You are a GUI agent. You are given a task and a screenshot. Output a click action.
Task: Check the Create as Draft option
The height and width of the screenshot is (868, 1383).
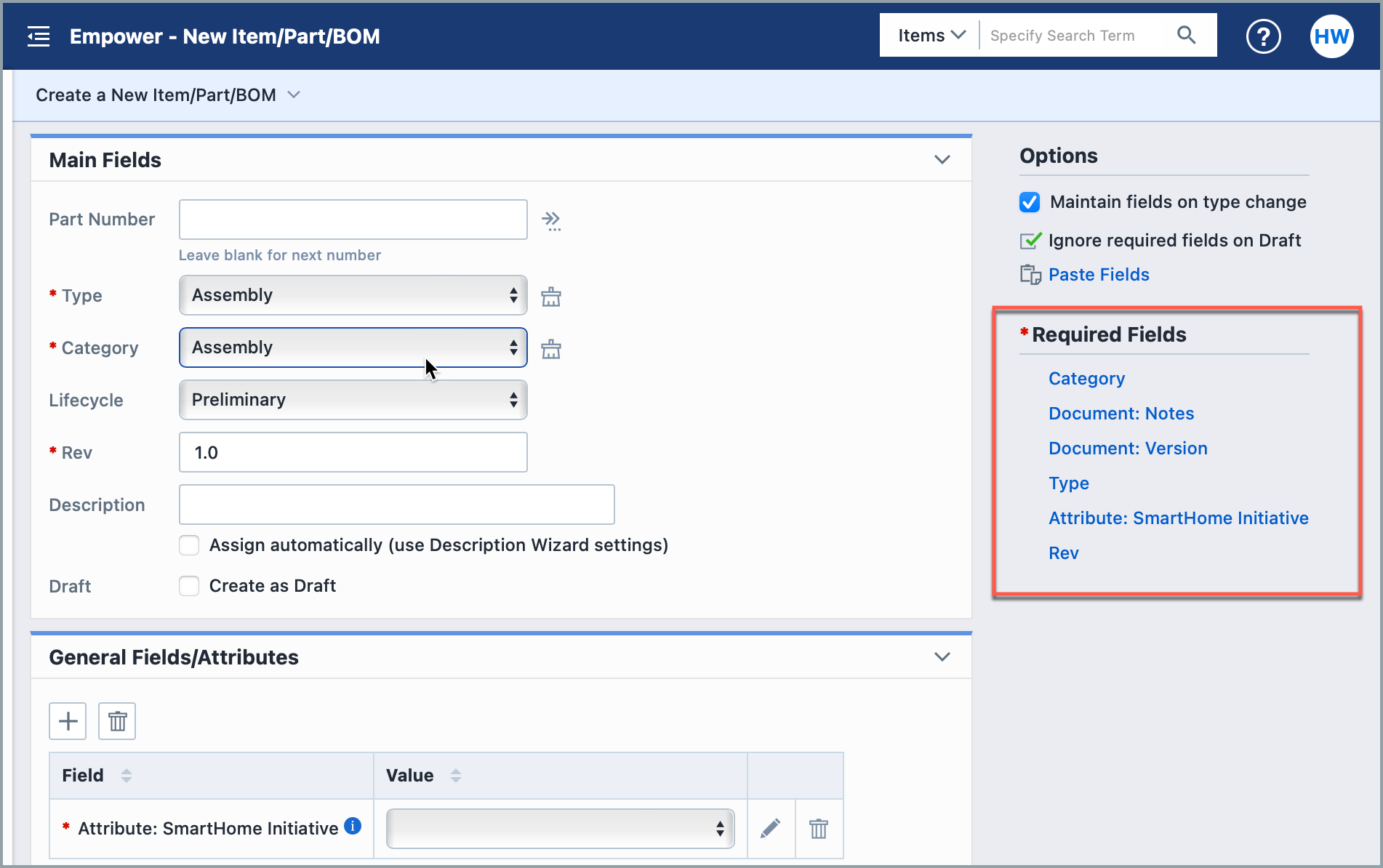point(188,585)
